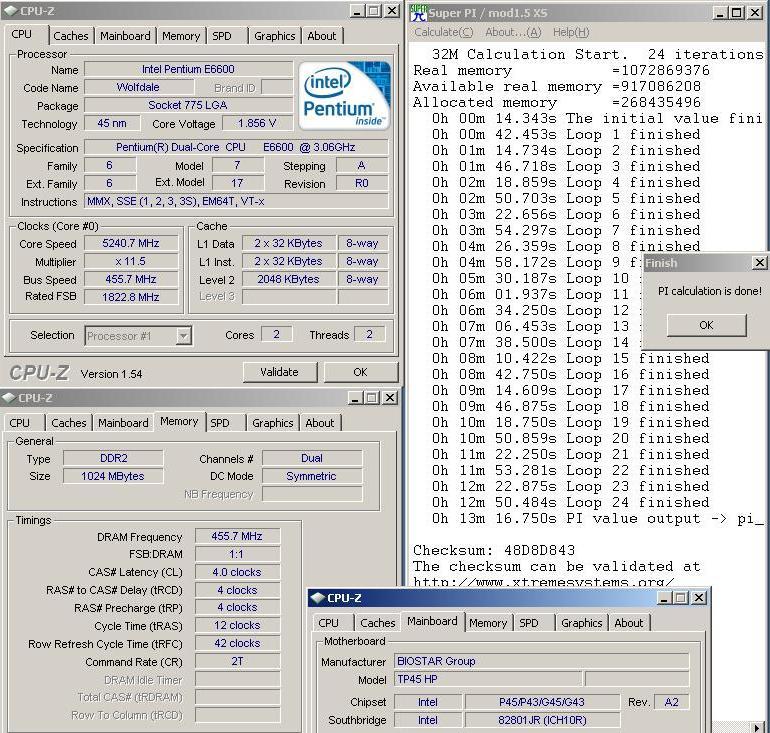The image size is (770, 733).
Task: Click the Cycle Time value 12 clocks
Action: [237, 625]
